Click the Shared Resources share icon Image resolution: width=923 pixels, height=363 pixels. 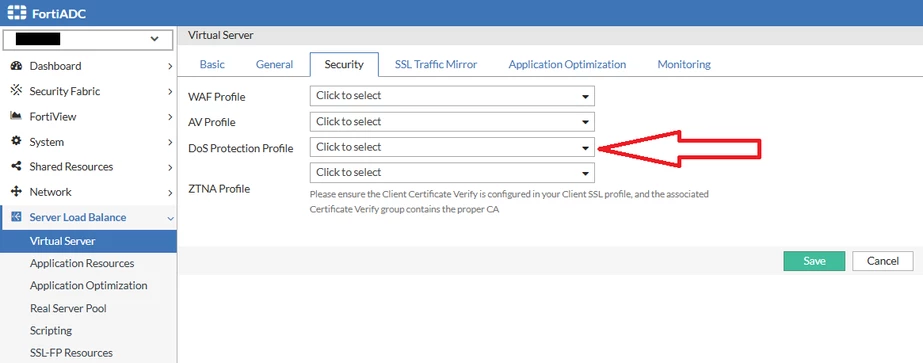(16, 166)
